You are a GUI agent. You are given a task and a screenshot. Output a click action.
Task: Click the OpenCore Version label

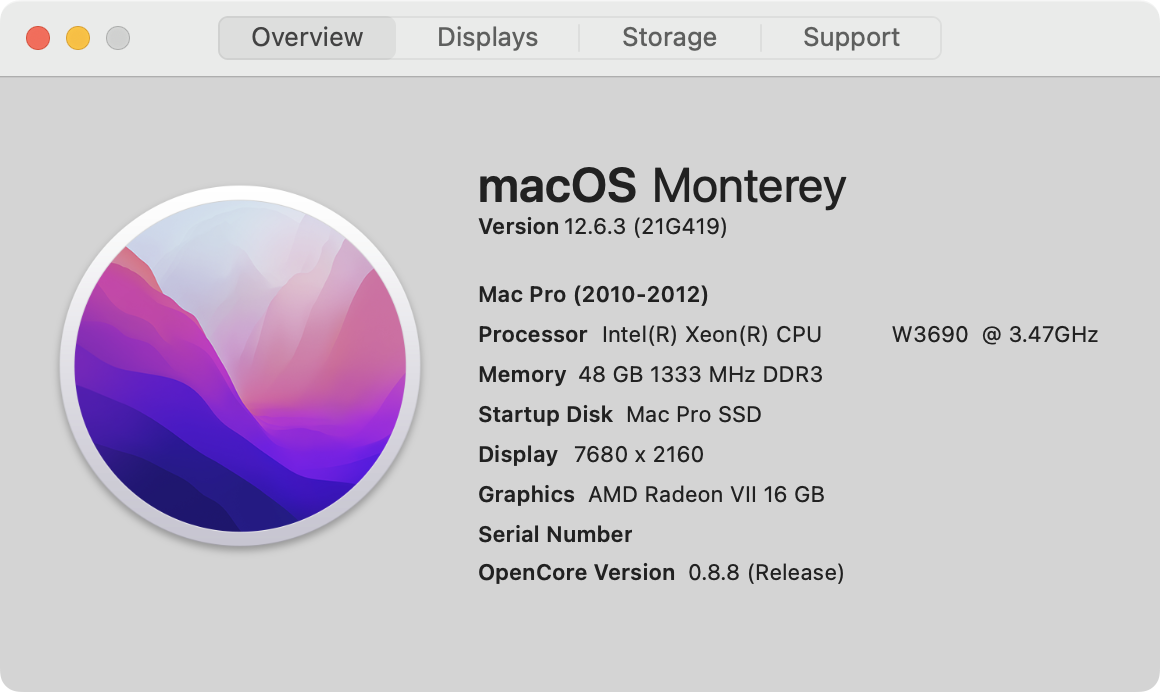[x=576, y=573]
